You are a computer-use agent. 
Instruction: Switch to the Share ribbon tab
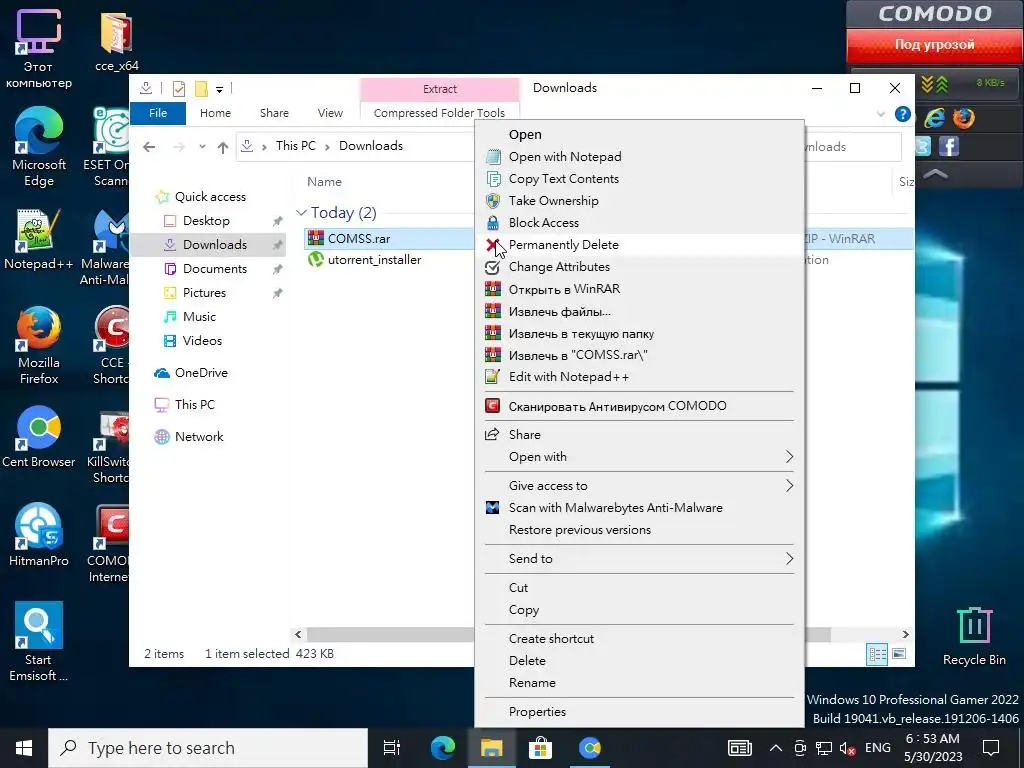pos(274,113)
